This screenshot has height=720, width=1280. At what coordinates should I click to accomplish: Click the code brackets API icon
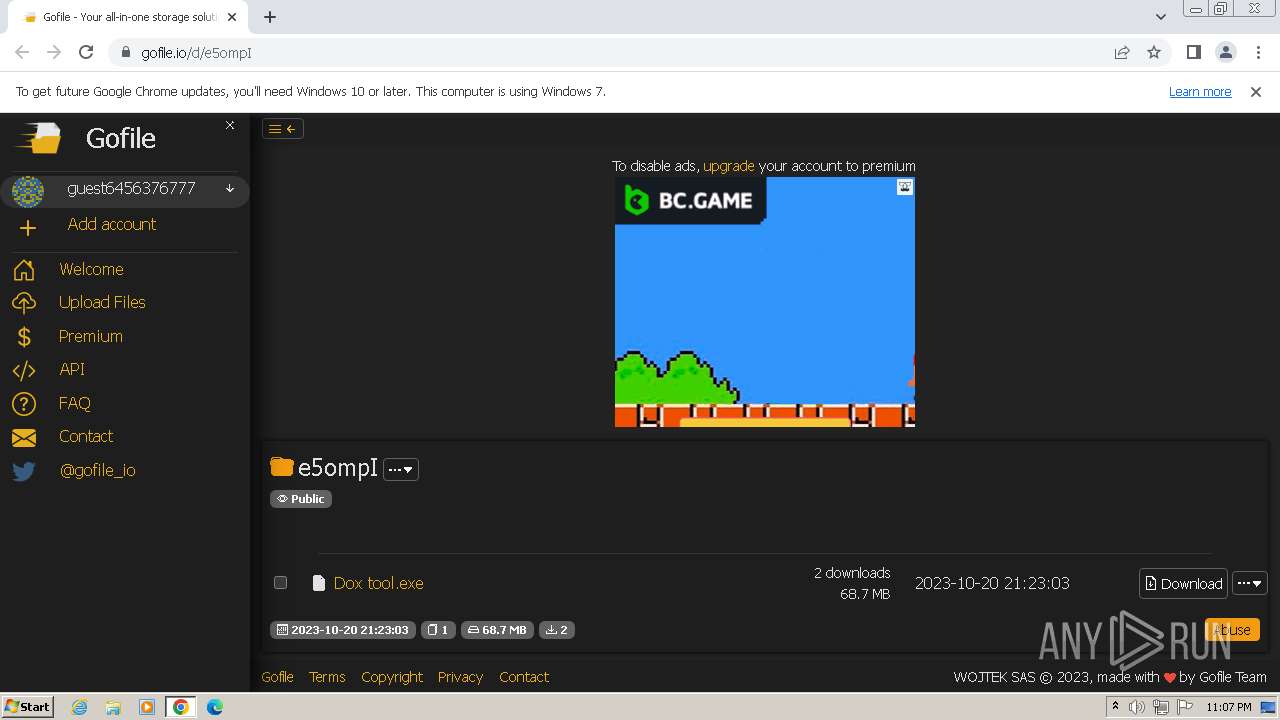coord(24,370)
